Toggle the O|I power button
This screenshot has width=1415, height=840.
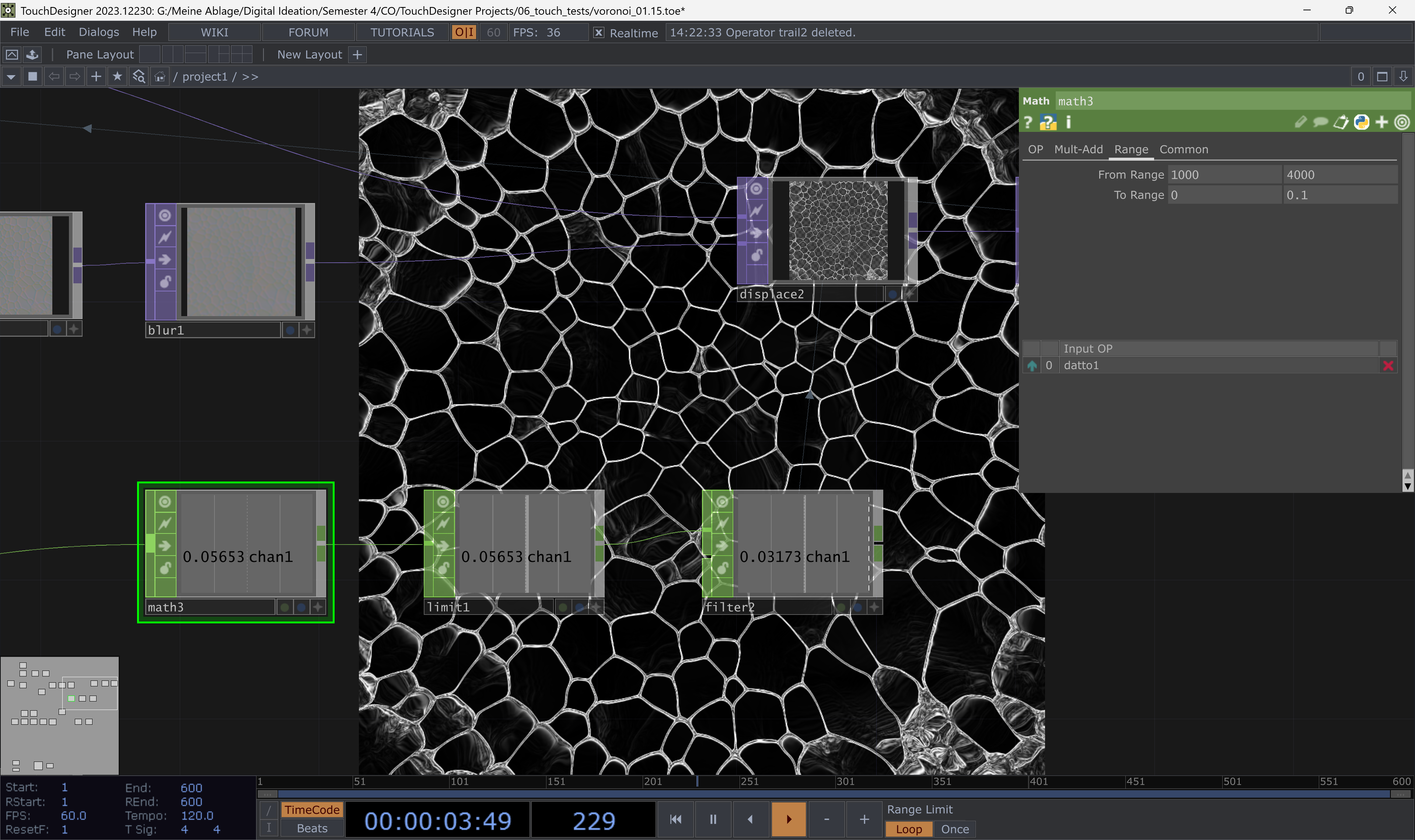point(464,32)
